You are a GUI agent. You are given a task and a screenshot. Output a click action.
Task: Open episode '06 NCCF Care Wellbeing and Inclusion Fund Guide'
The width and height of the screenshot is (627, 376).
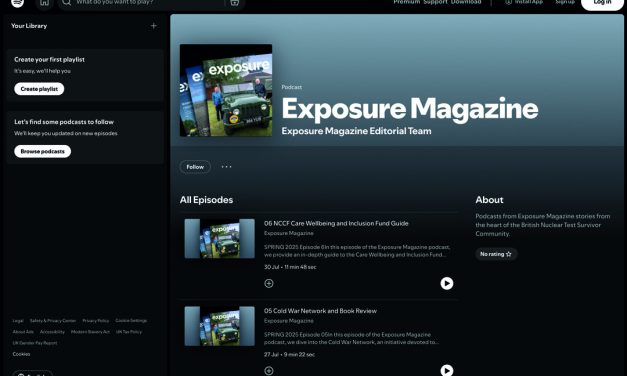click(336, 223)
